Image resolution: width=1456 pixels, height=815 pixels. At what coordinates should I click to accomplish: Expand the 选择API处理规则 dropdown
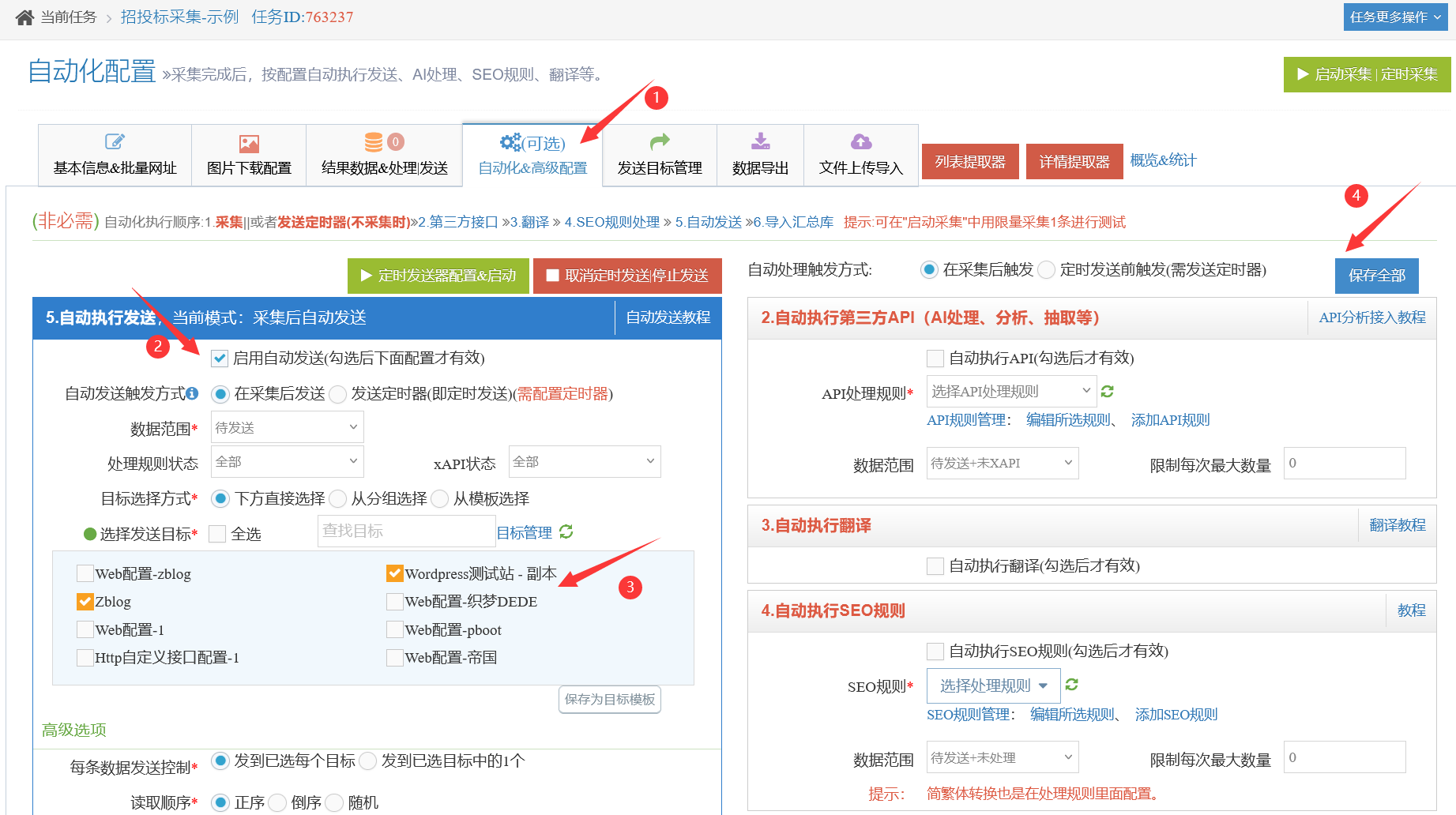(1010, 392)
